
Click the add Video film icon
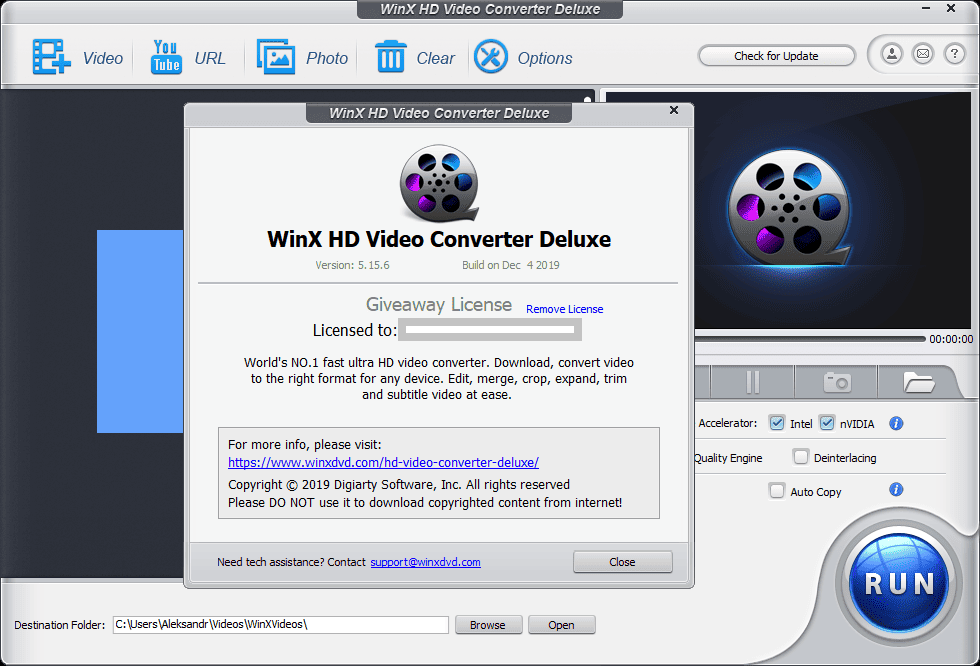point(51,57)
